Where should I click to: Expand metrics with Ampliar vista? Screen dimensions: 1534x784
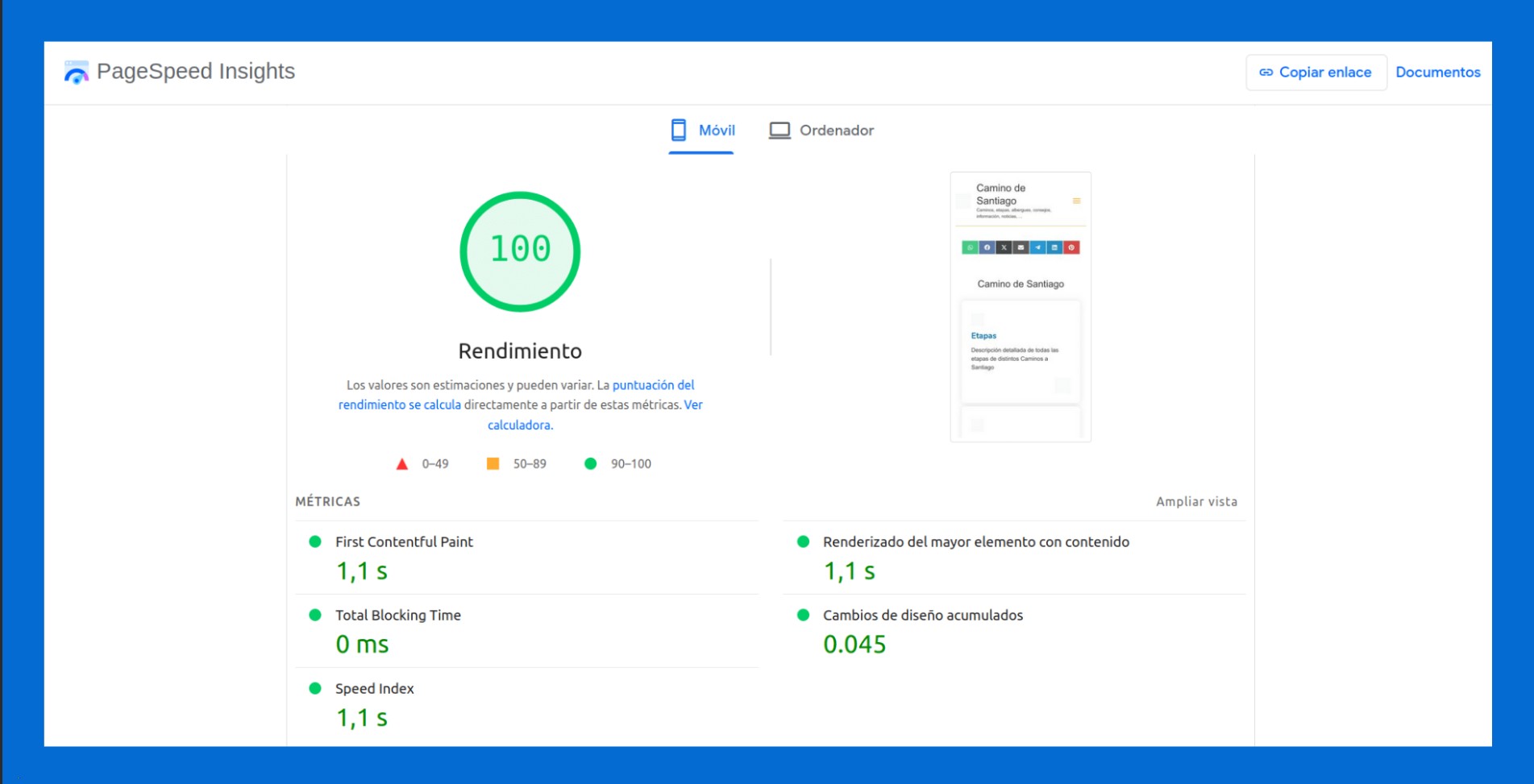(x=1196, y=501)
